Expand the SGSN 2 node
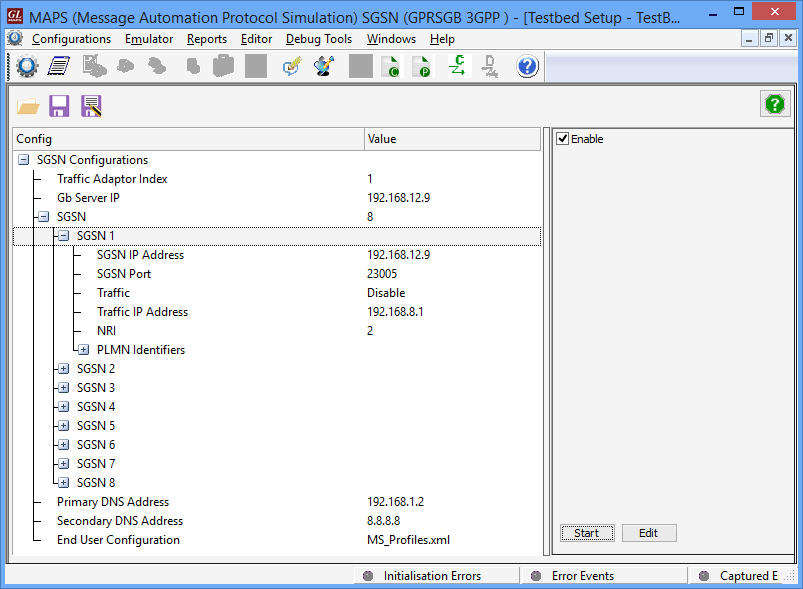The height and width of the screenshot is (589, 803). tap(64, 369)
